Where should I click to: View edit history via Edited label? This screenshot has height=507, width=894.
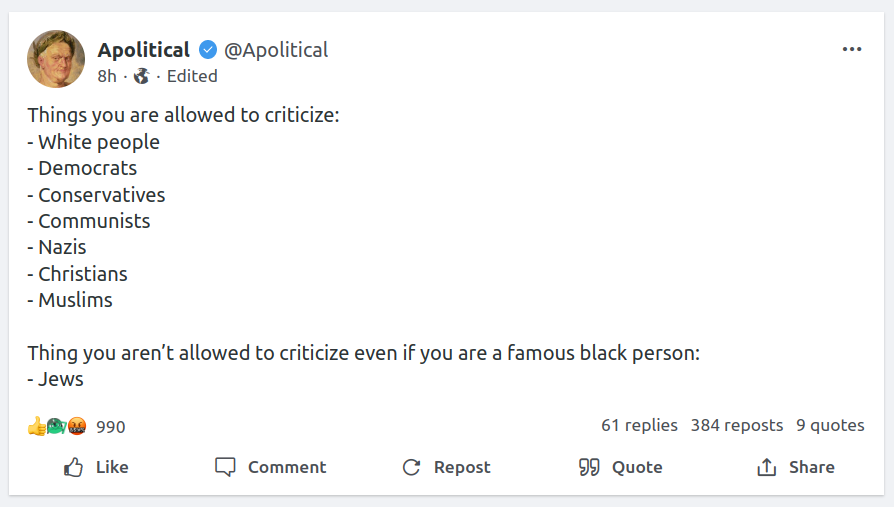coord(192,76)
